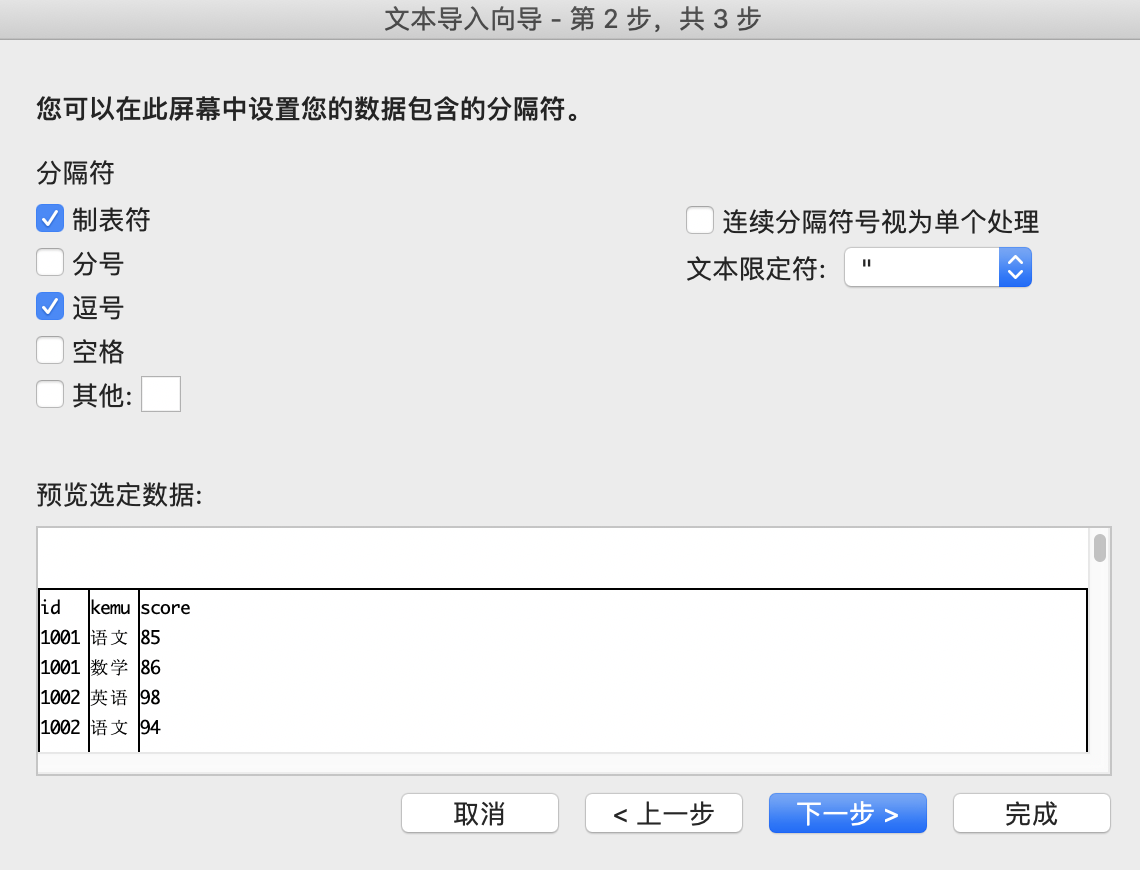
Task: Click the score value 86 in preview
Action: [150, 667]
